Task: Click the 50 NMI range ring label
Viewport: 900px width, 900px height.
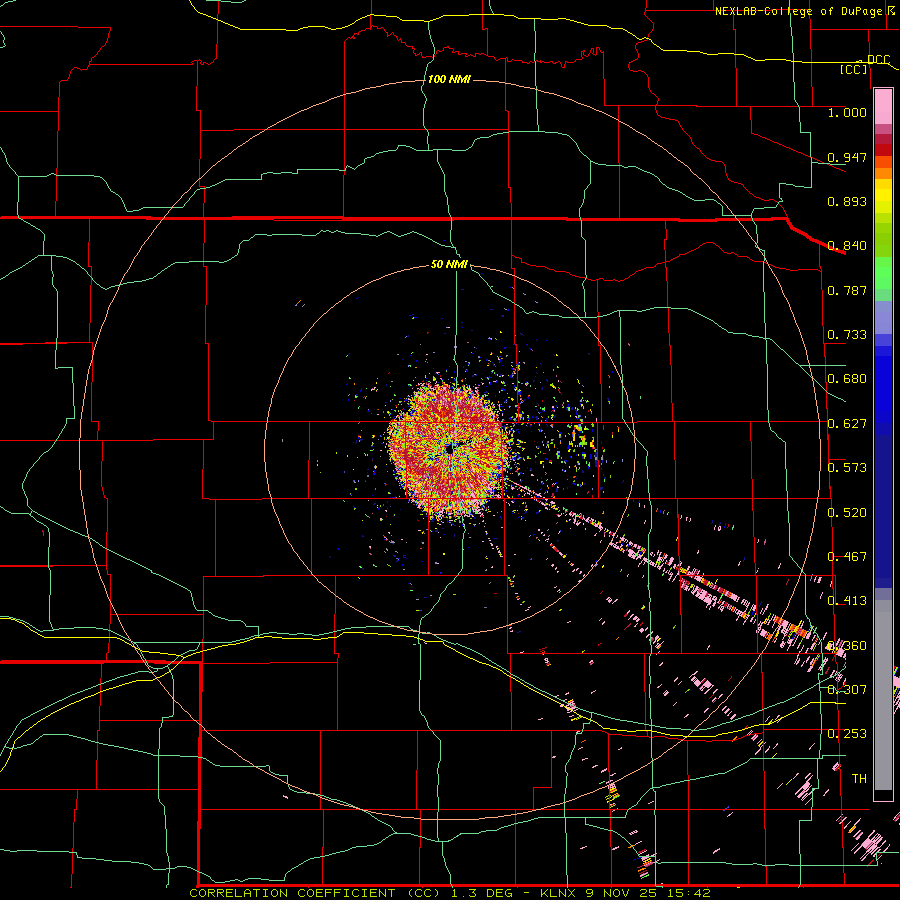Action: click(449, 264)
